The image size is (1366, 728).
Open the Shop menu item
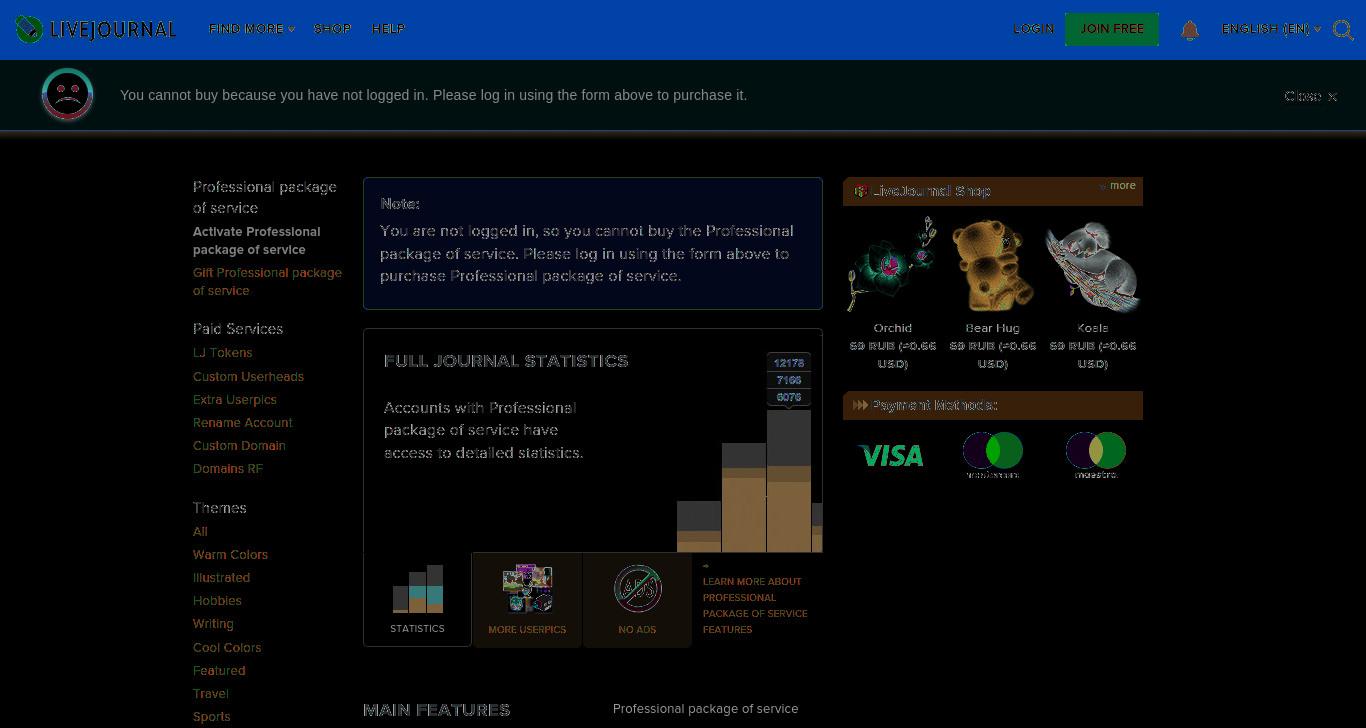pyautogui.click(x=332, y=29)
